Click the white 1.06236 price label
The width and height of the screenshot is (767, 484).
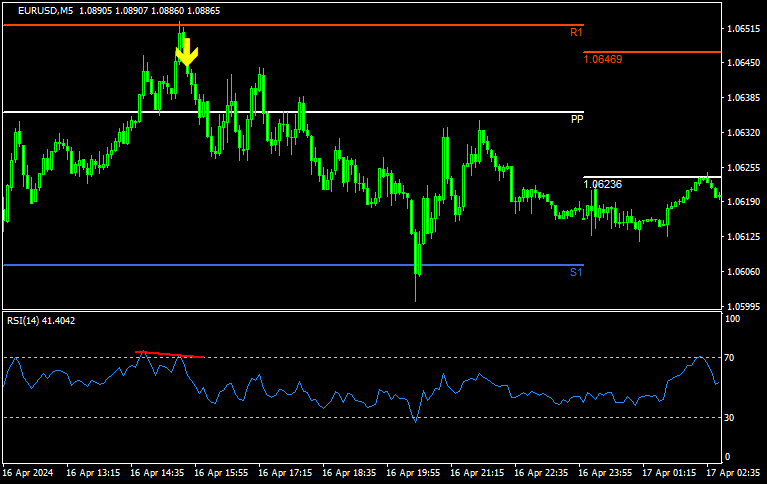tap(603, 184)
